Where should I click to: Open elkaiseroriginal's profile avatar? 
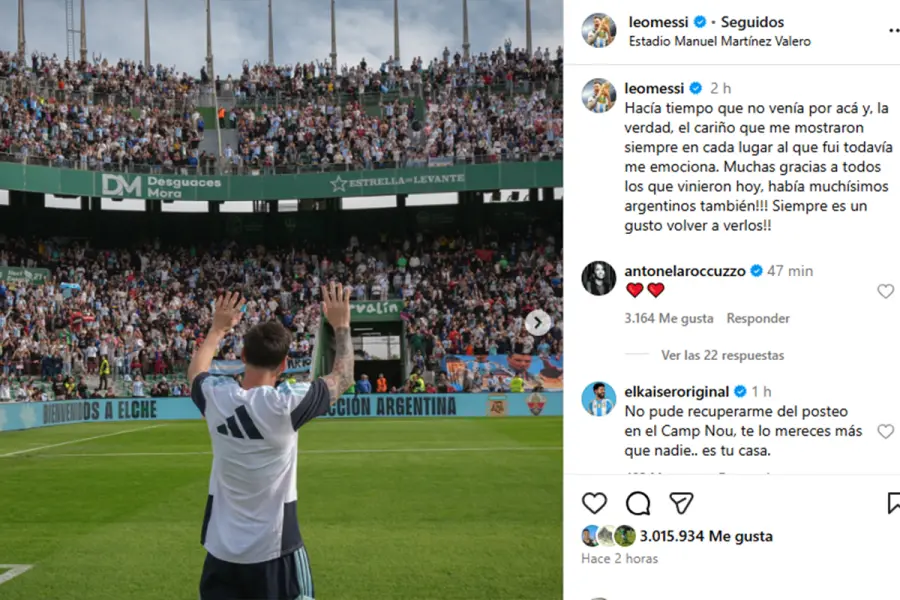(599, 398)
